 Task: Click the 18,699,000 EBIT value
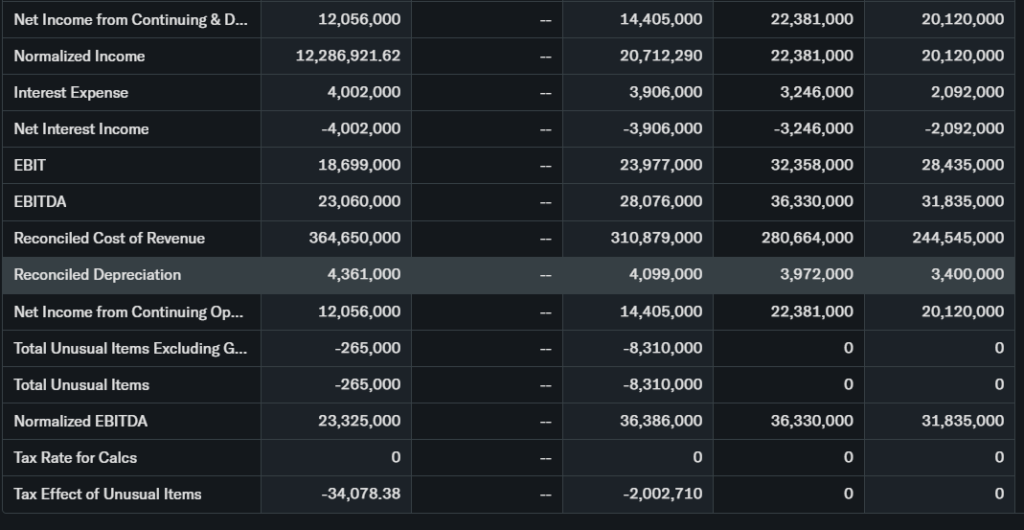(x=359, y=165)
